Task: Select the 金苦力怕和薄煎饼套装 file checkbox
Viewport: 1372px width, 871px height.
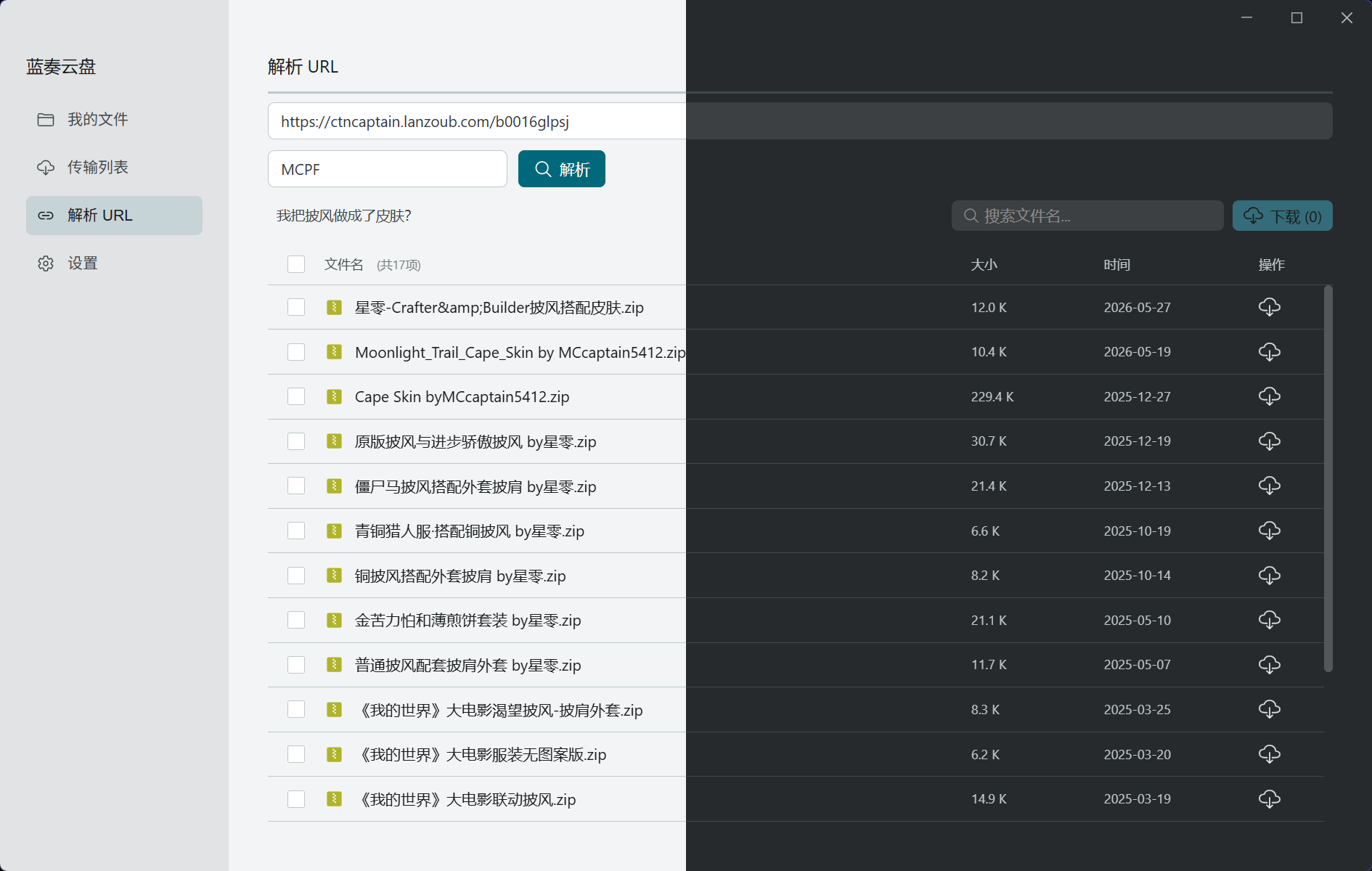Action: (296, 620)
